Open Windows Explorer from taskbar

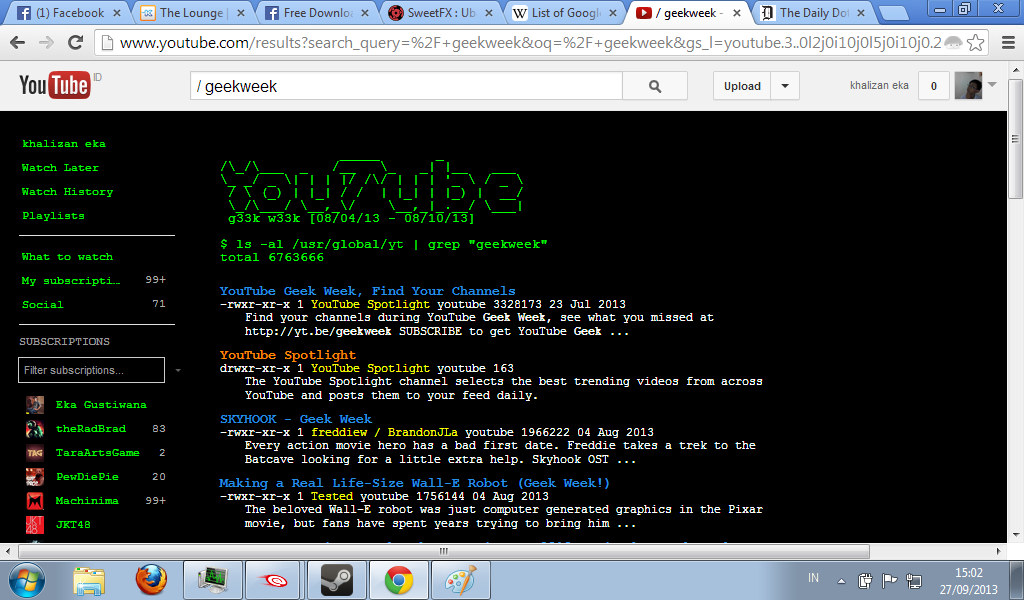pos(89,580)
